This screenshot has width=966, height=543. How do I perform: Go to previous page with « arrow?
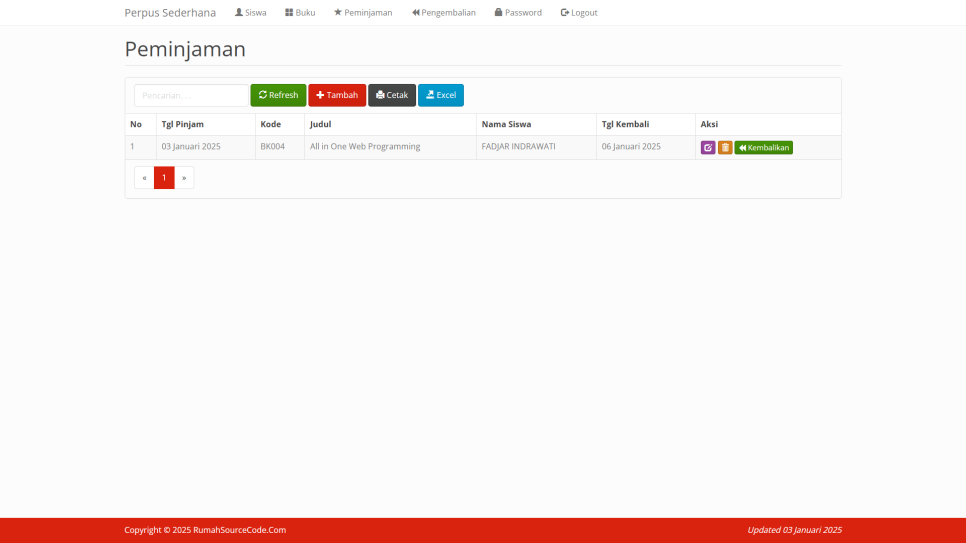[144, 178]
